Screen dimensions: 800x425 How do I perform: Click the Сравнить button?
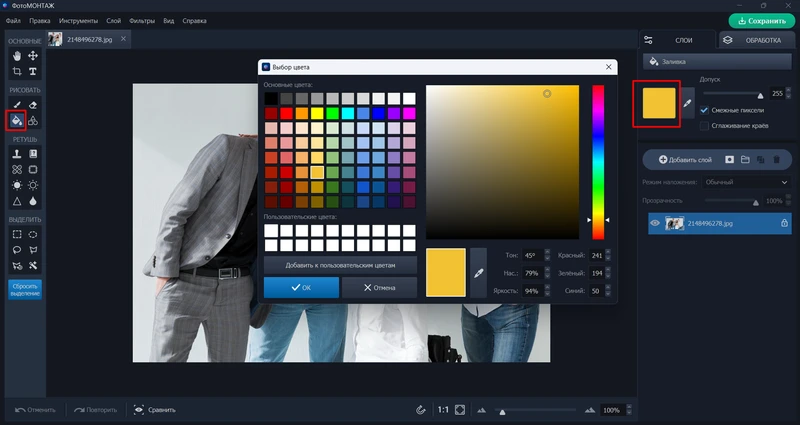click(155, 410)
